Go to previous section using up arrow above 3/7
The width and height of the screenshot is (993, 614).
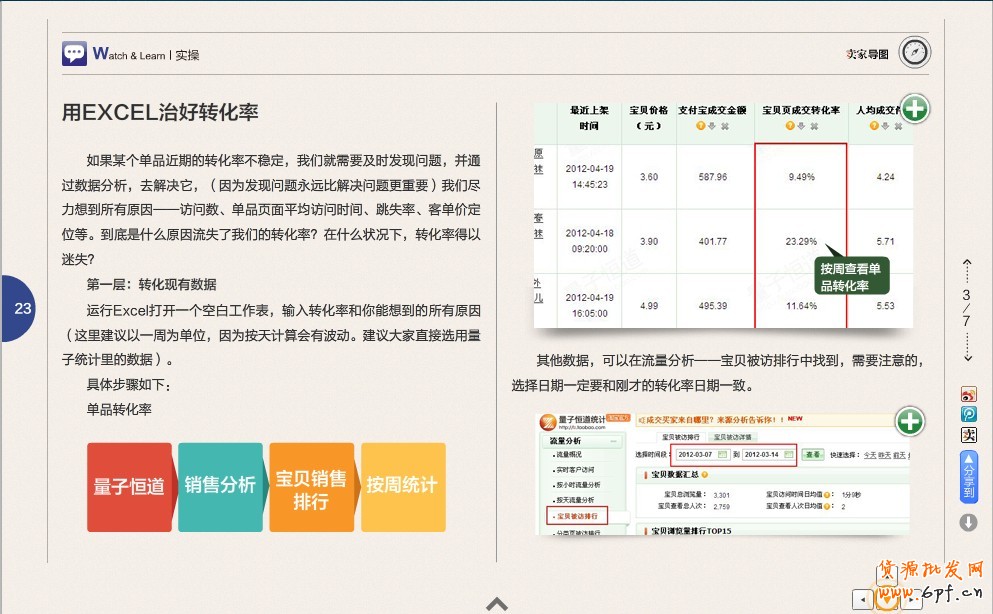[967, 267]
